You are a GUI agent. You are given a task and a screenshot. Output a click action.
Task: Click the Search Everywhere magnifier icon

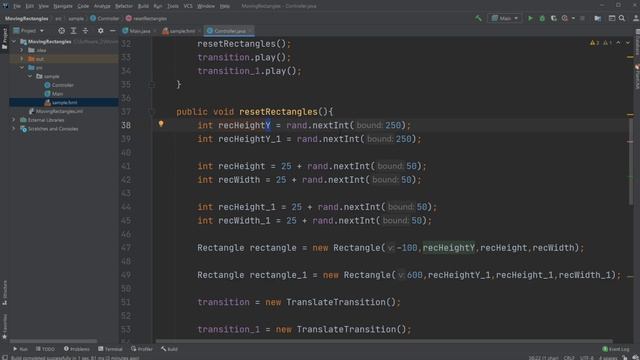pos(622,18)
